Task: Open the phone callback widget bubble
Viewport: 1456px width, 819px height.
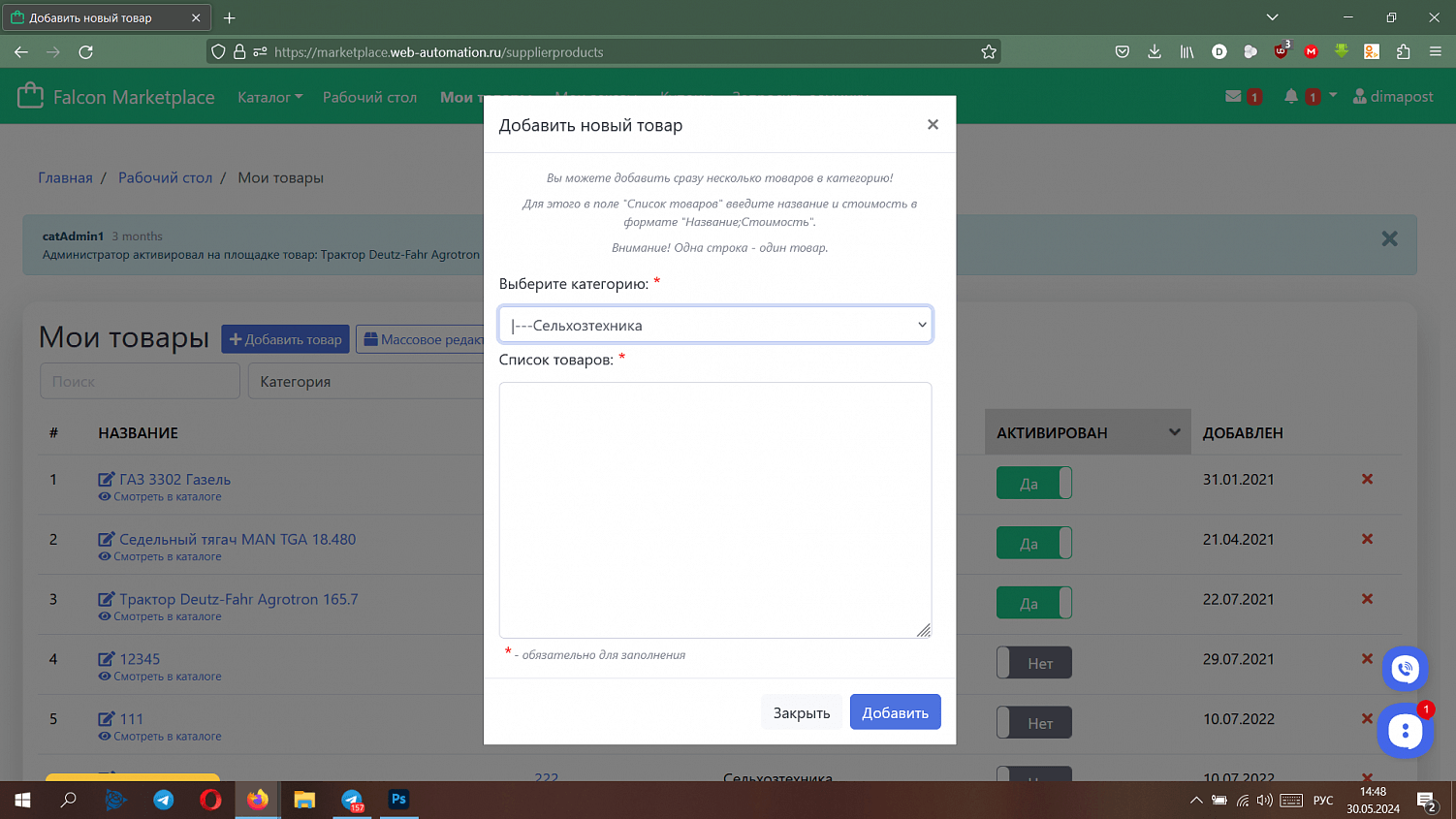Action: click(1405, 669)
